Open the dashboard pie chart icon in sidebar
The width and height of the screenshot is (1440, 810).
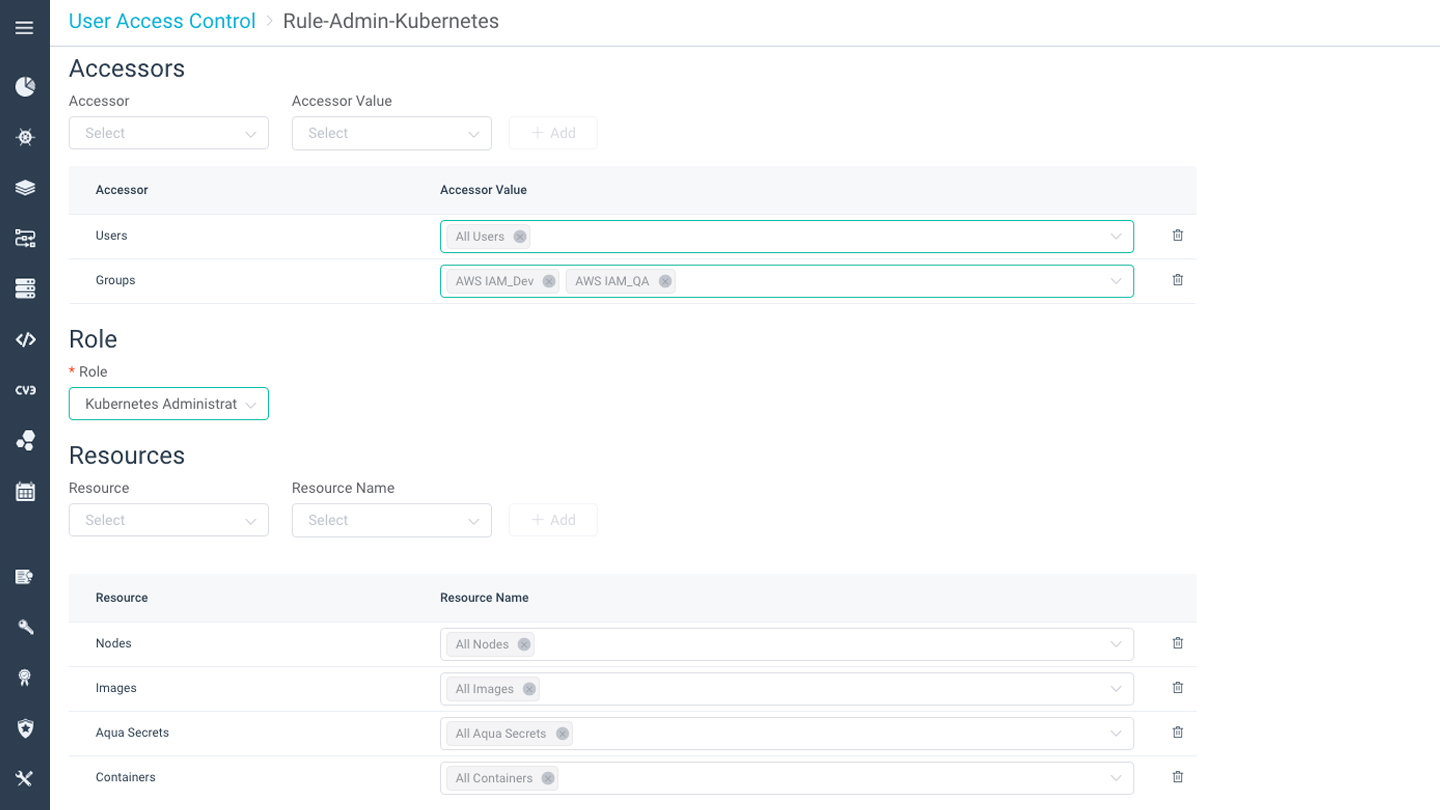25,86
